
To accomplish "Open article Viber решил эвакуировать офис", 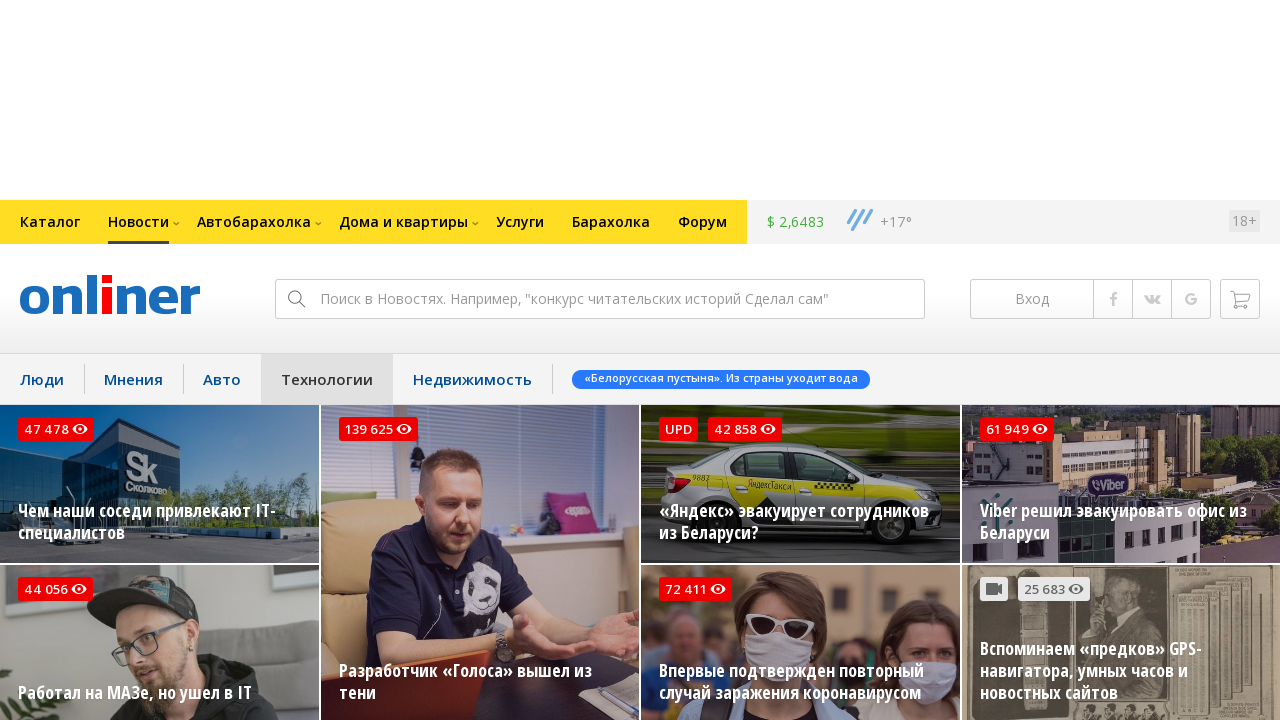I will [1113, 522].
